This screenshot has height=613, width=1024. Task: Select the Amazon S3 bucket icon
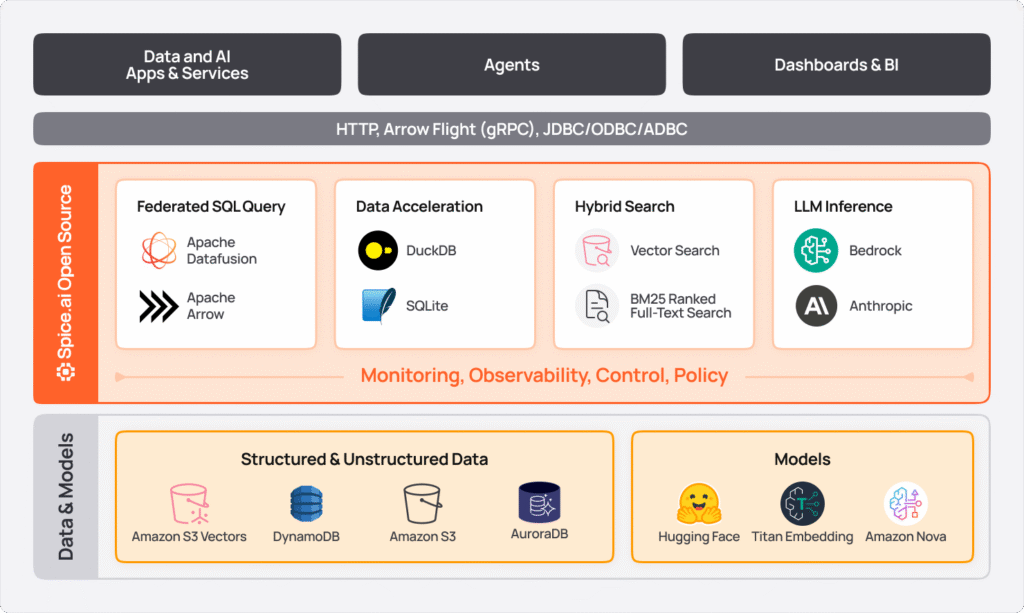(x=422, y=504)
